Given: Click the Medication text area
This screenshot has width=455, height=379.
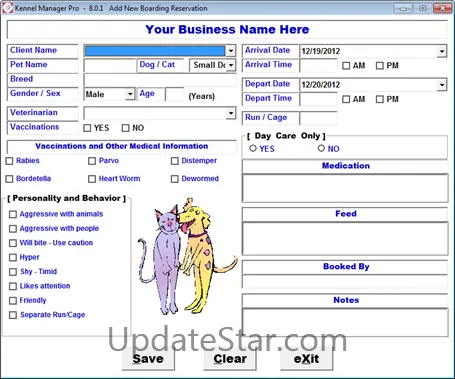Looking at the screenshot, I should 345,188.
